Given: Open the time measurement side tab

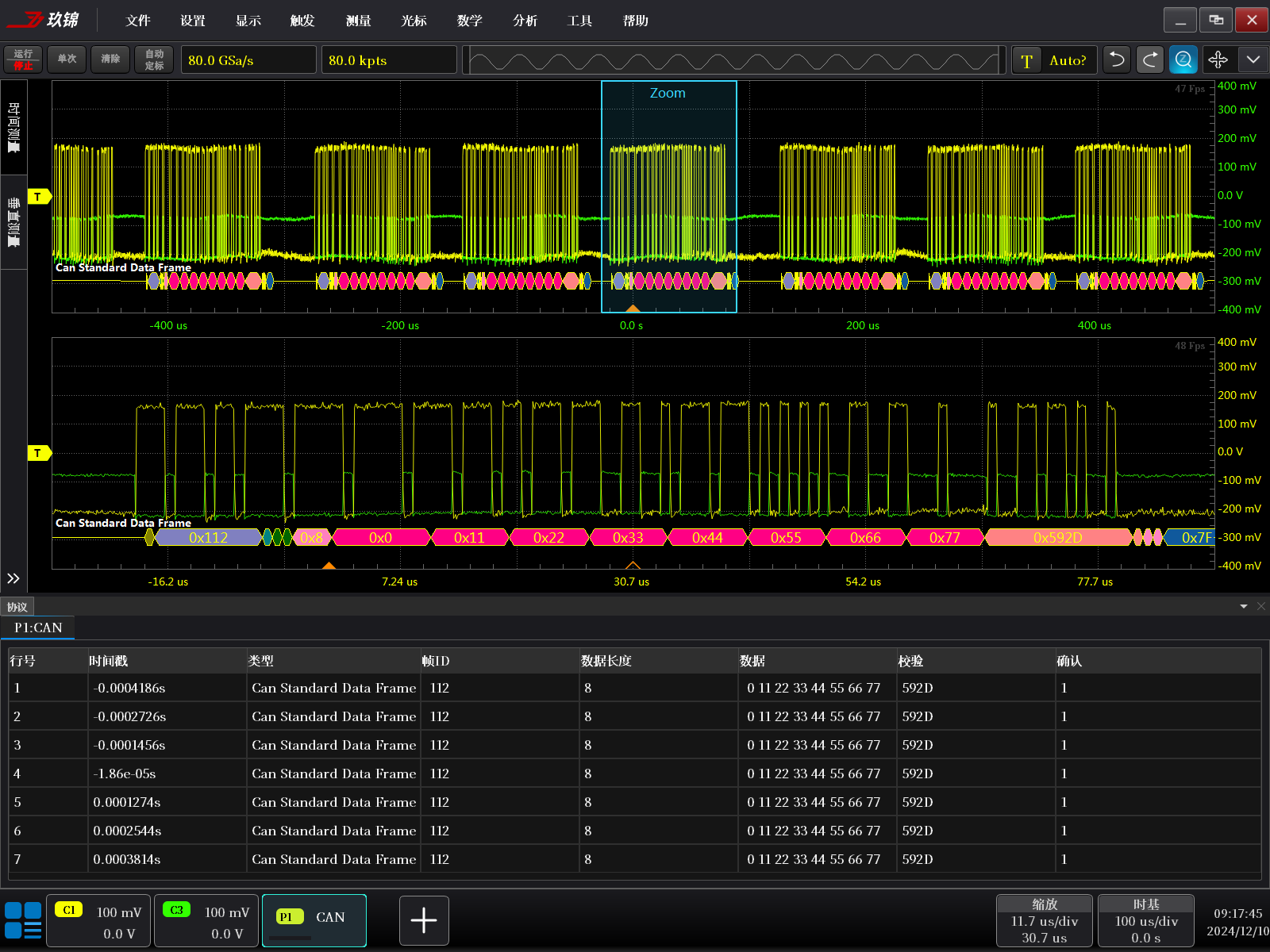Looking at the screenshot, I should pyautogui.click(x=13, y=128).
